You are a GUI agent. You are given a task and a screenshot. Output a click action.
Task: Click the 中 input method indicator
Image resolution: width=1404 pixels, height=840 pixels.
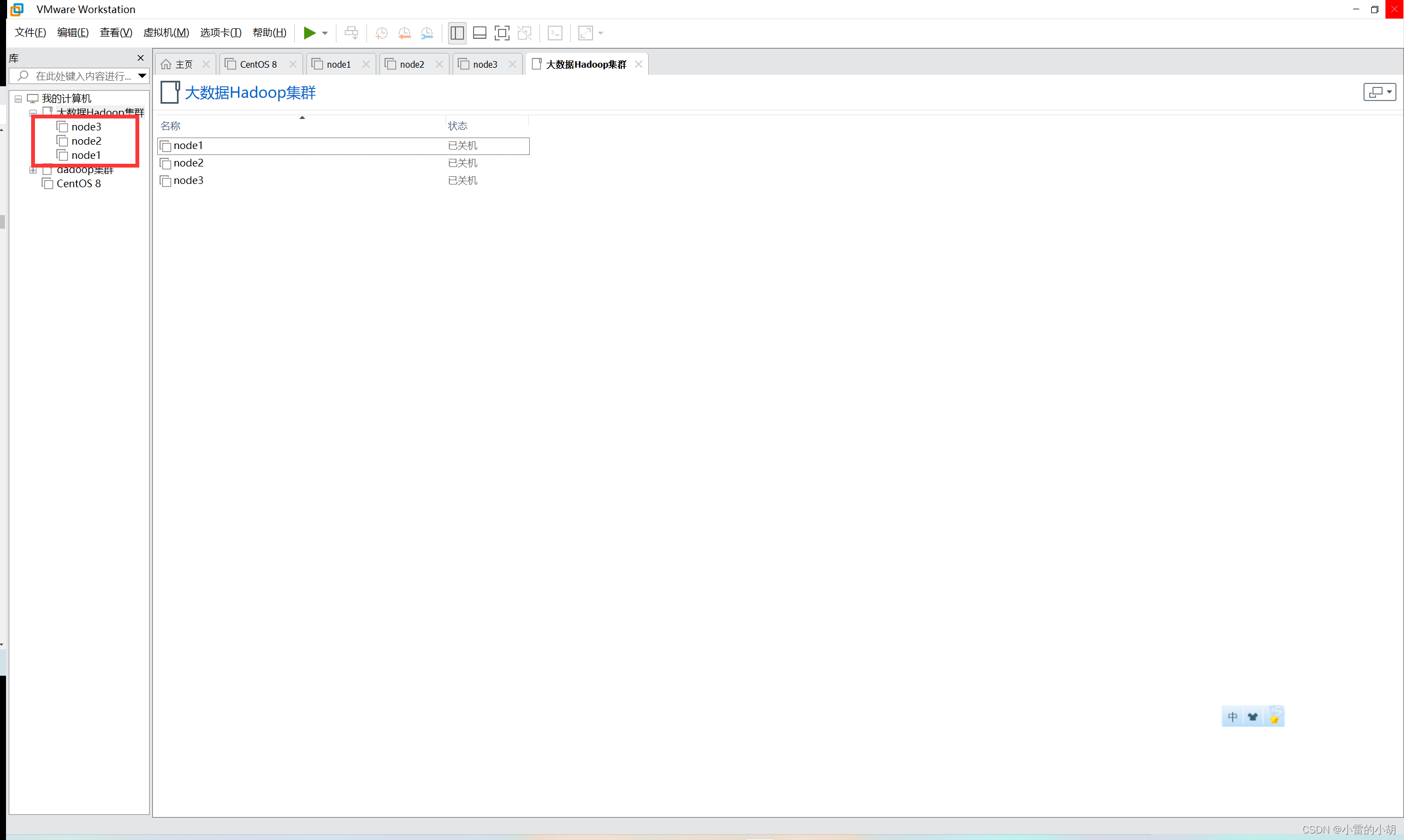click(x=1233, y=717)
